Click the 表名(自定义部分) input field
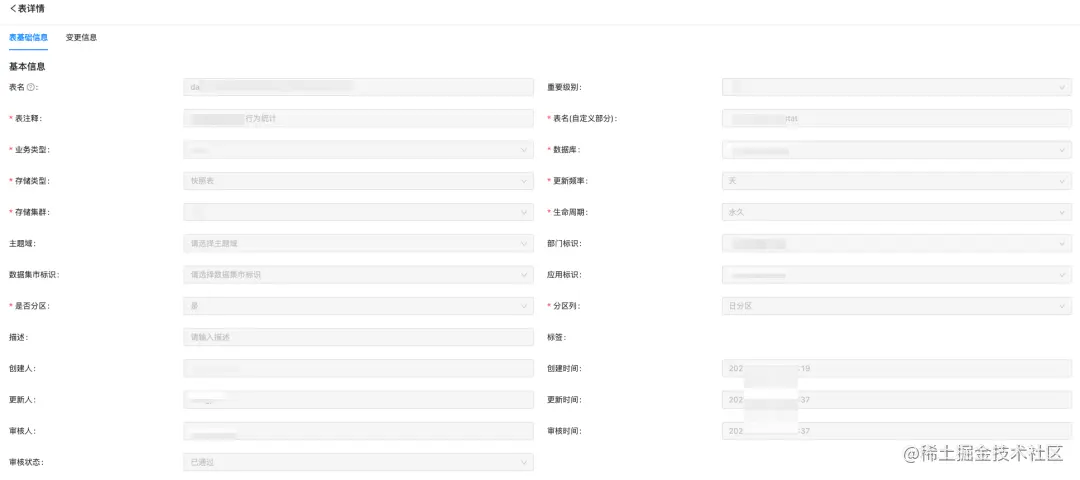The height and width of the screenshot is (480, 1080). coord(897,118)
